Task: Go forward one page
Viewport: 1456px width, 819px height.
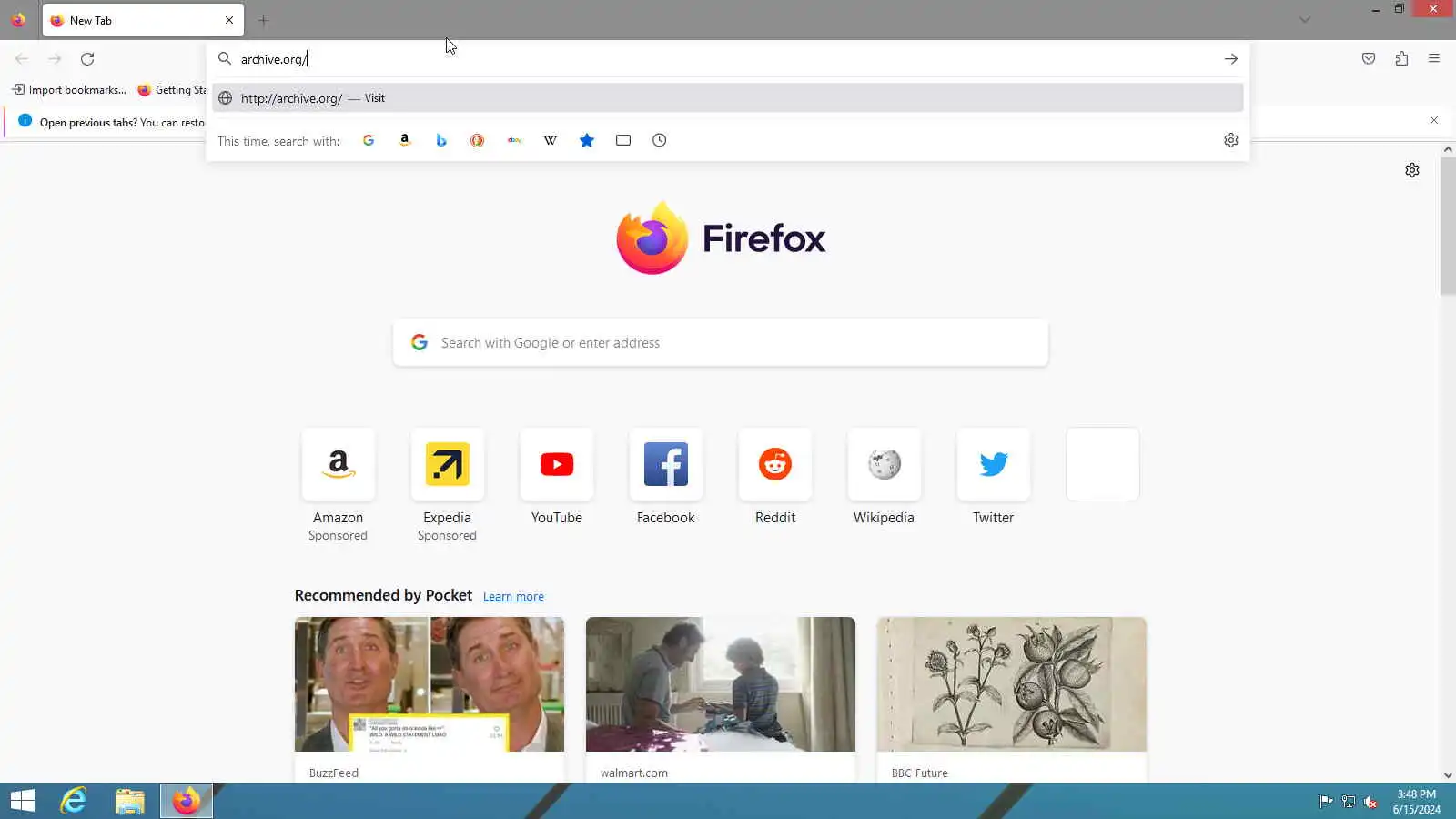Action: tap(55, 59)
